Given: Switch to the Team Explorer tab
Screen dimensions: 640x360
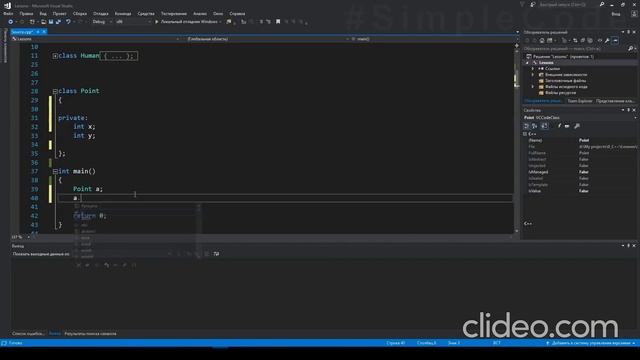Looking at the screenshot, I should 580,101.
